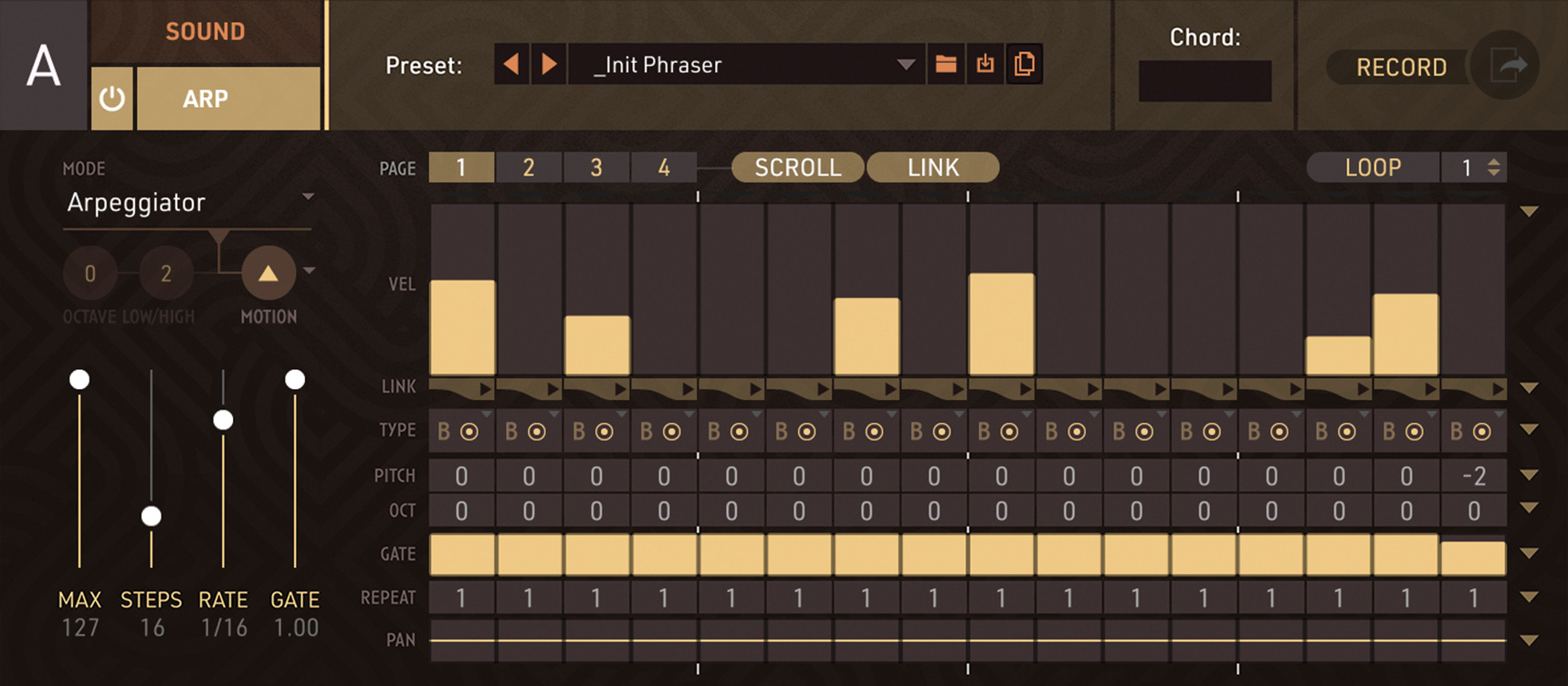
Task: Toggle the SCROLL button
Action: [797, 167]
